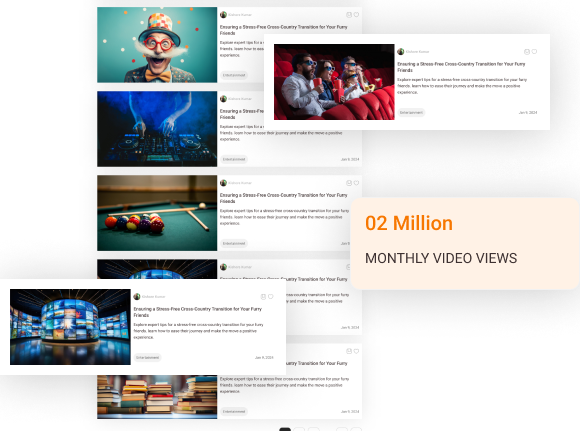Bookmark the clown article card
The image size is (580, 431).
coord(349,15)
